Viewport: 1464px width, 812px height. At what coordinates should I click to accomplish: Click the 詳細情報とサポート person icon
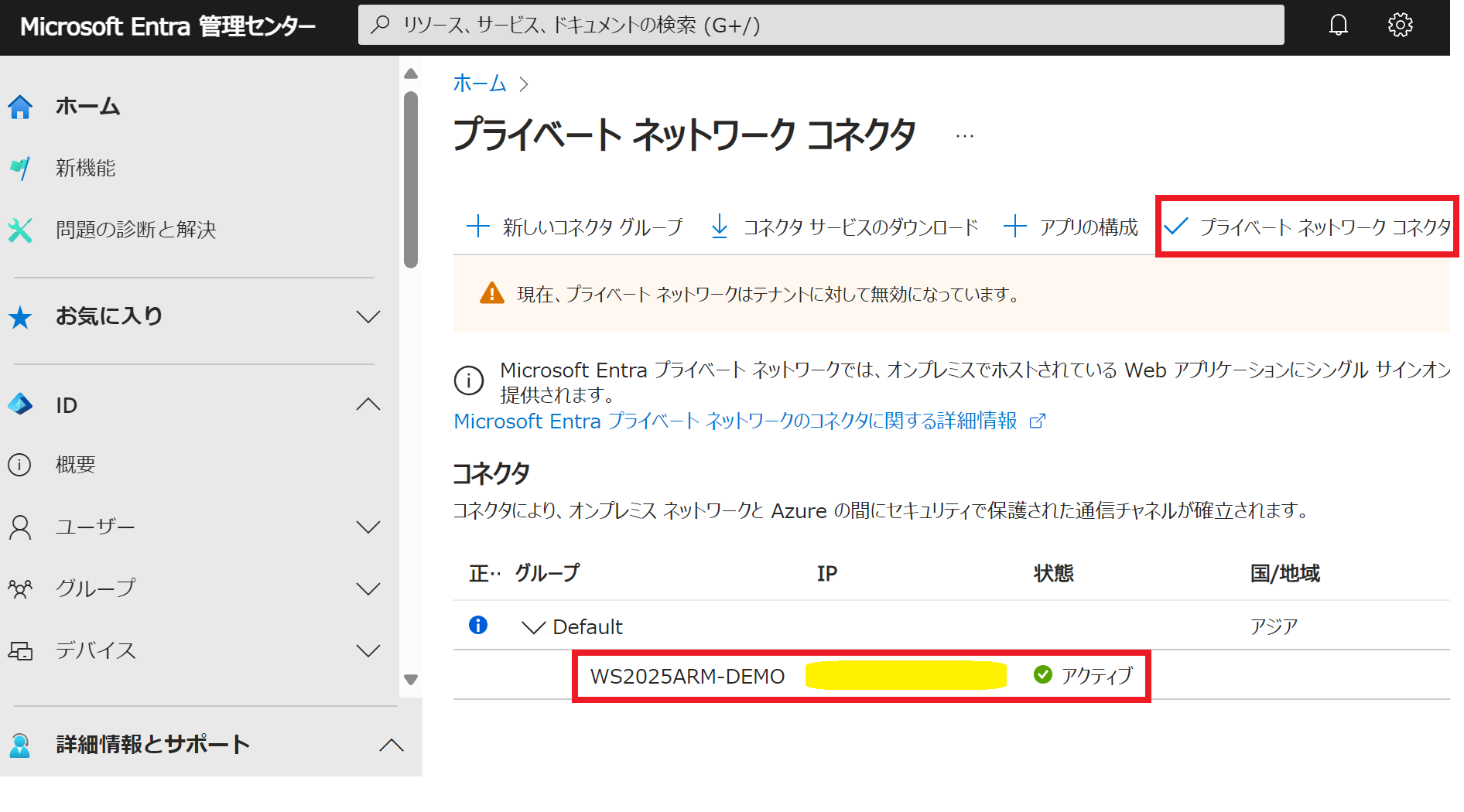point(20,745)
